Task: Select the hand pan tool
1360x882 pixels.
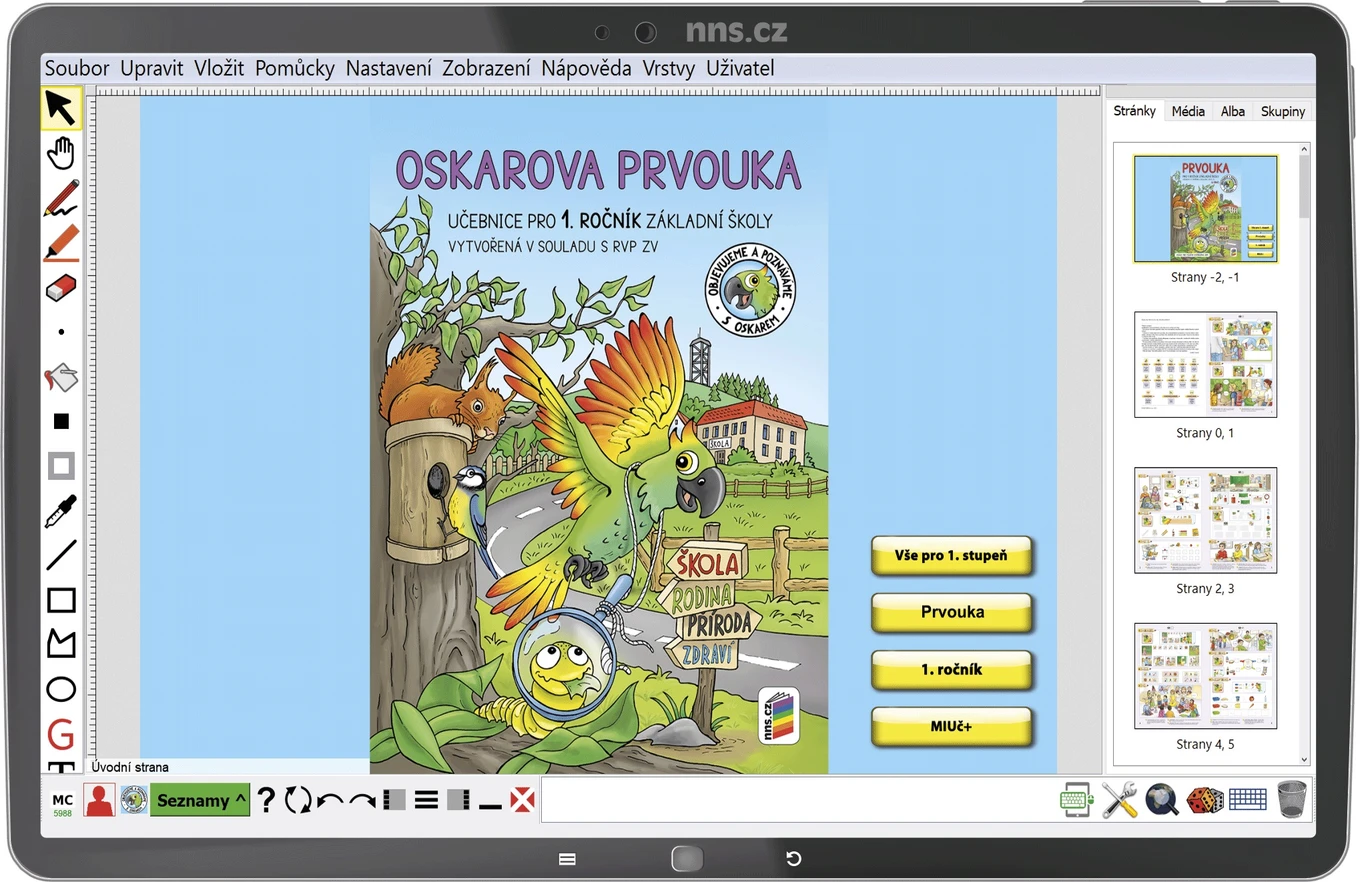Action: click(61, 153)
